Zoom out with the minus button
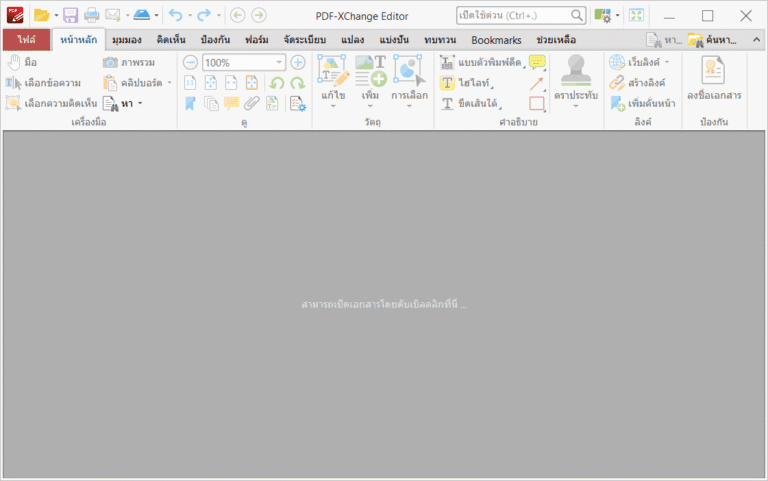 [x=190, y=62]
